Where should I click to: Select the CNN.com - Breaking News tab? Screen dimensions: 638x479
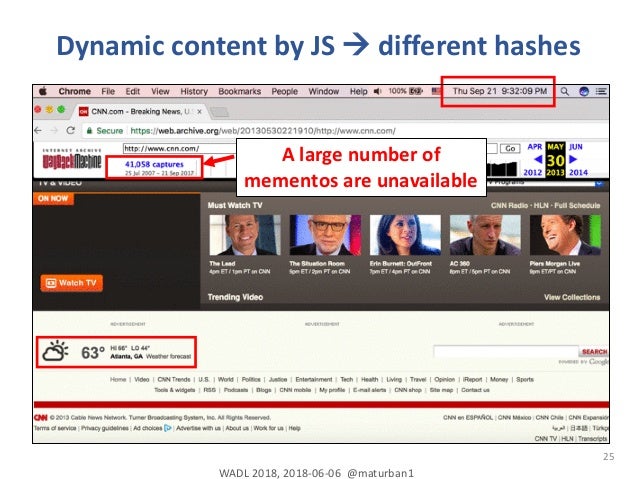(140, 111)
